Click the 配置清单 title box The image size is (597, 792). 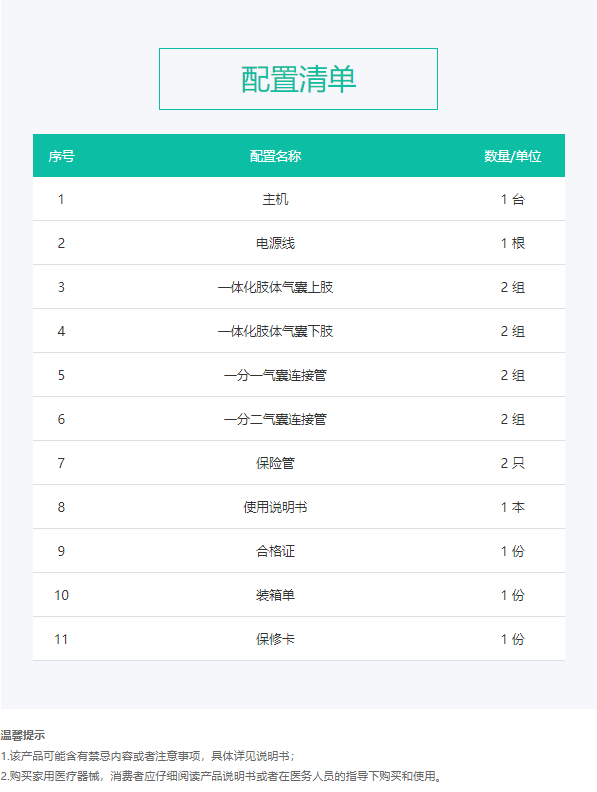[298, 79]
